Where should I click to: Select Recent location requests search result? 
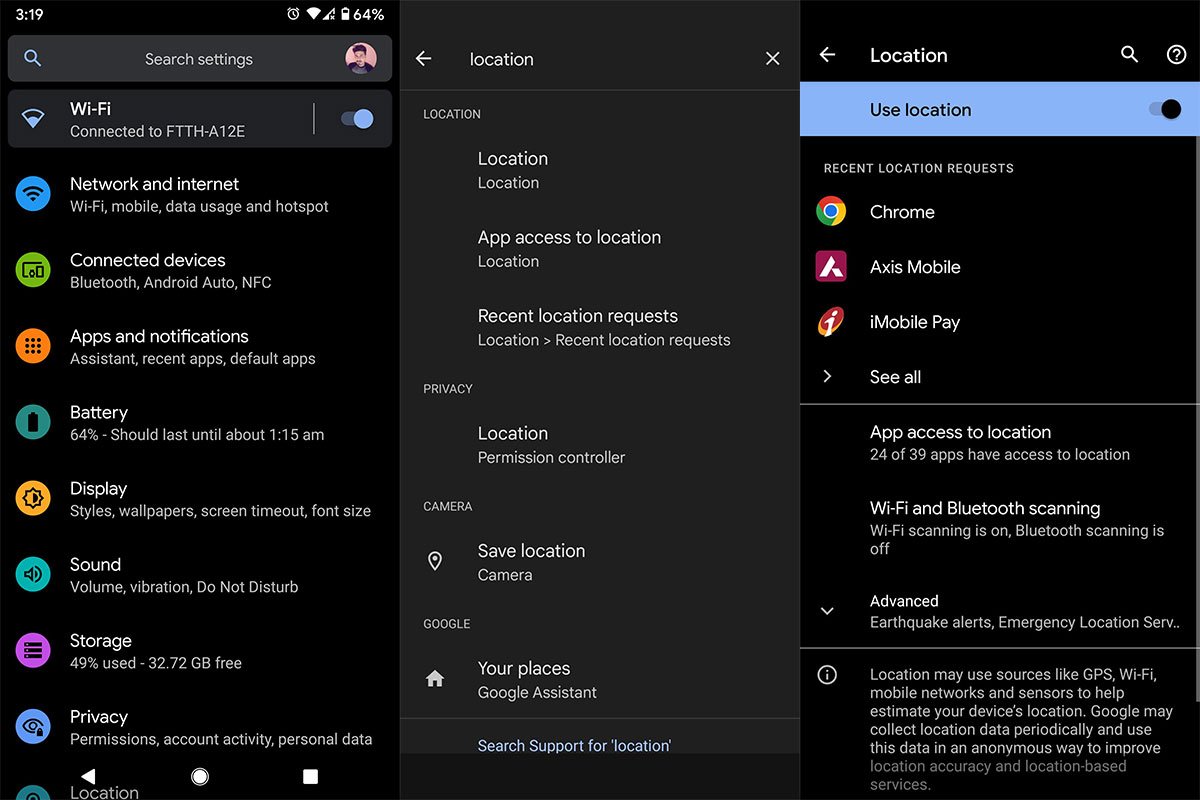(x=603, y=327)
